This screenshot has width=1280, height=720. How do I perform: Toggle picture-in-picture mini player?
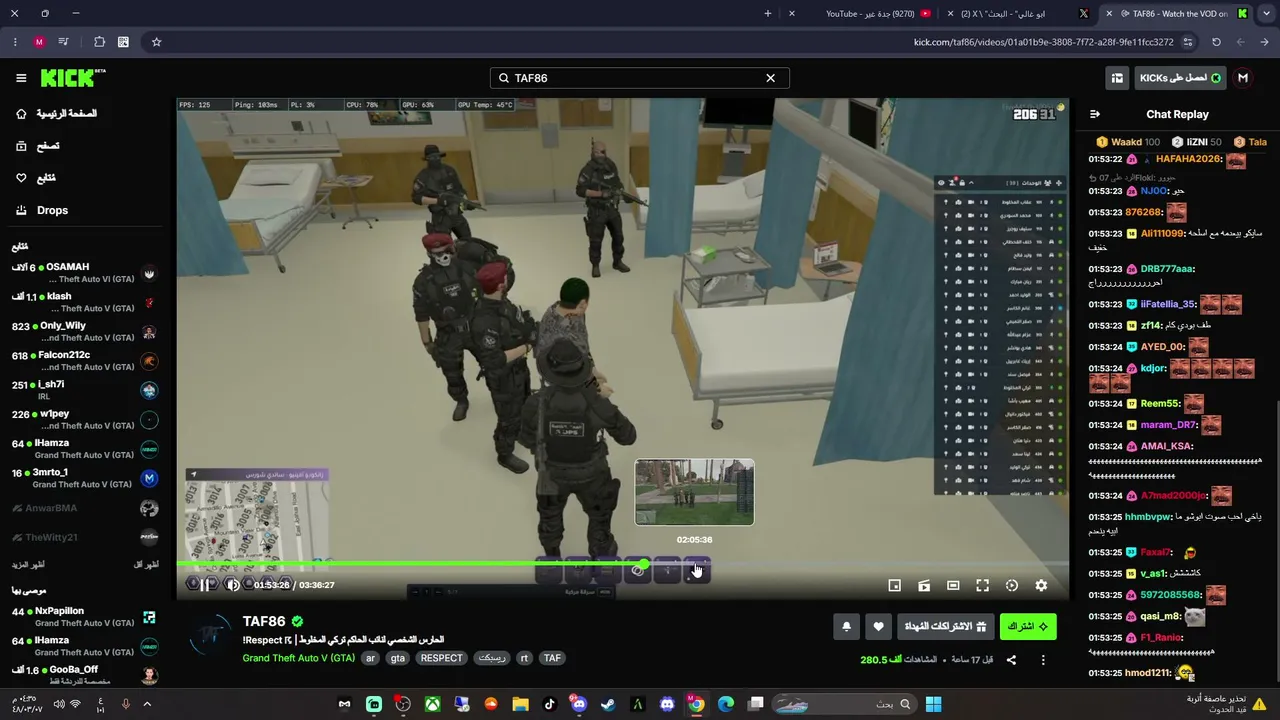pyautogui.click(x=895, y=585)
